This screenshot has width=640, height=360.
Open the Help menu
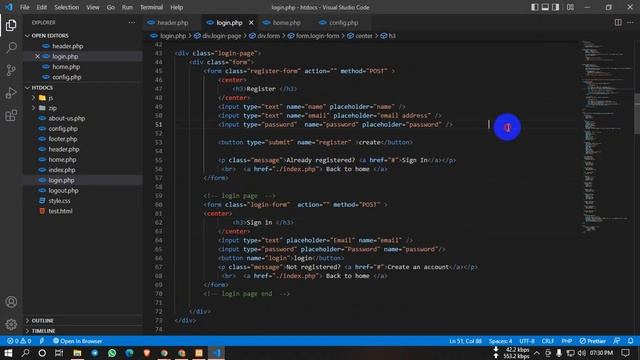point(177,7)
